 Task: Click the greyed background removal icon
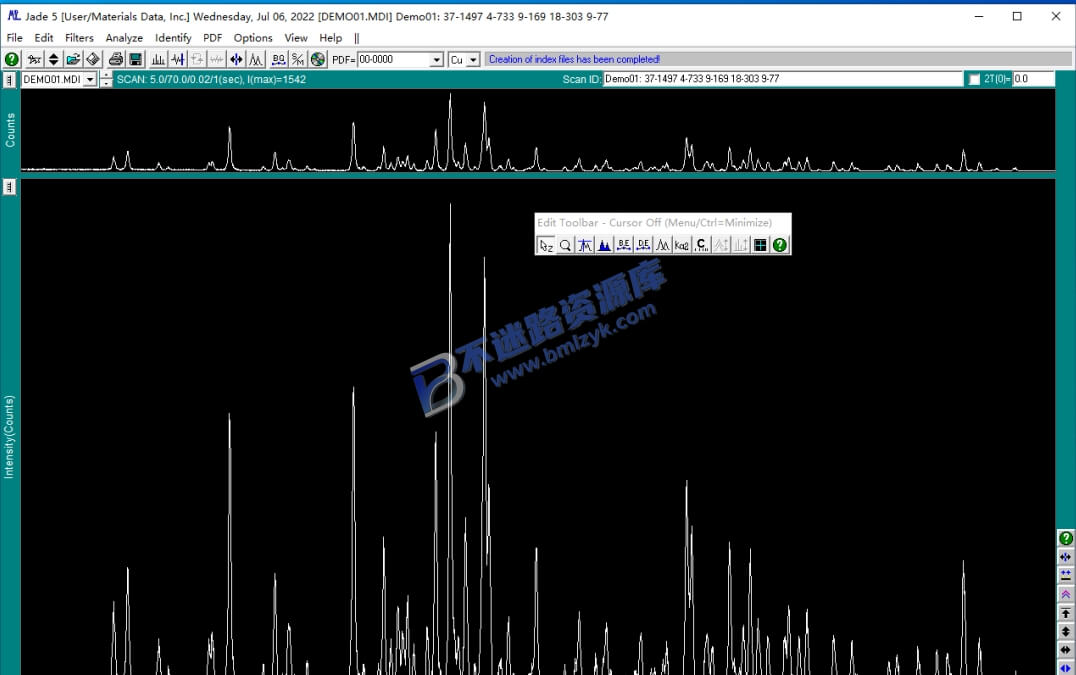pyautogui.click(x=198, y=60)
